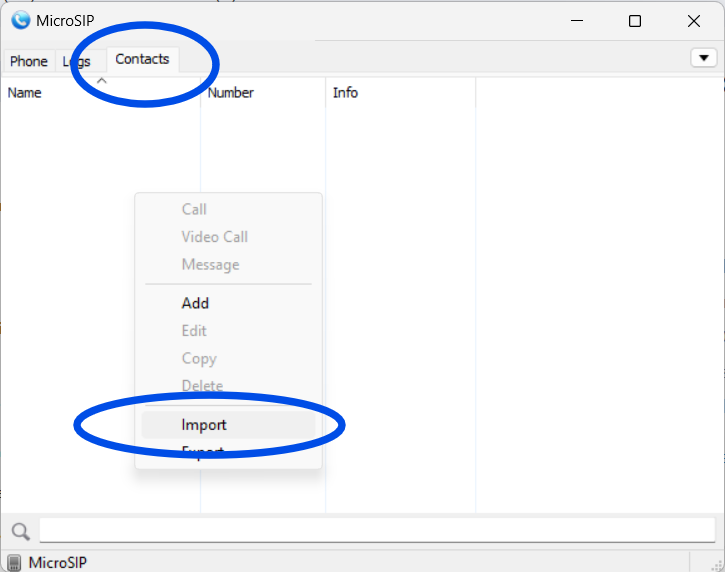Click the MicroSIP status bar text
Screen dimensions: 725x572
point(58,563)
